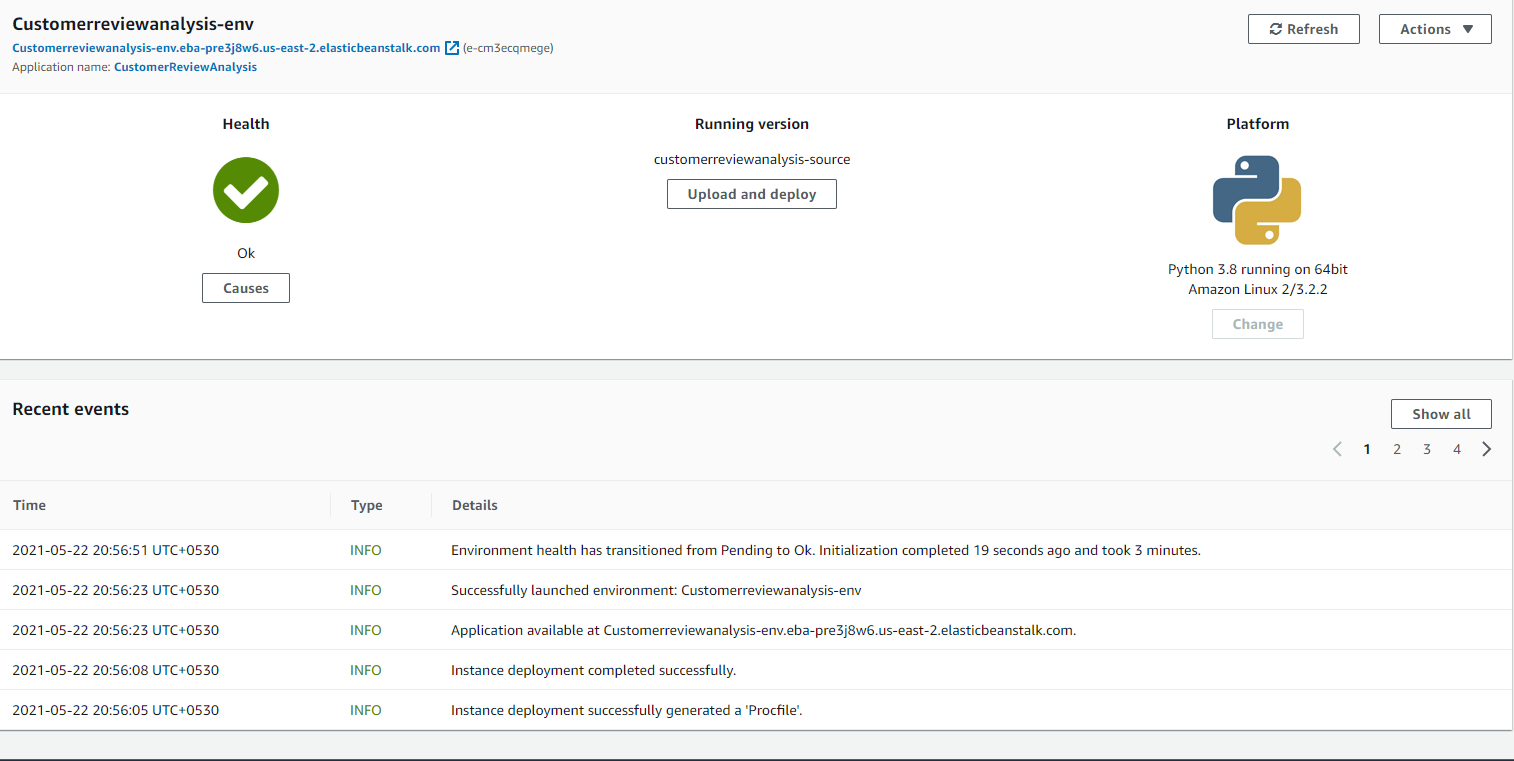Screen dimensions: 1514x761
Task: Click event 'Environment health has transitioned from Pending to Ok'
Action: pos(826,550)
